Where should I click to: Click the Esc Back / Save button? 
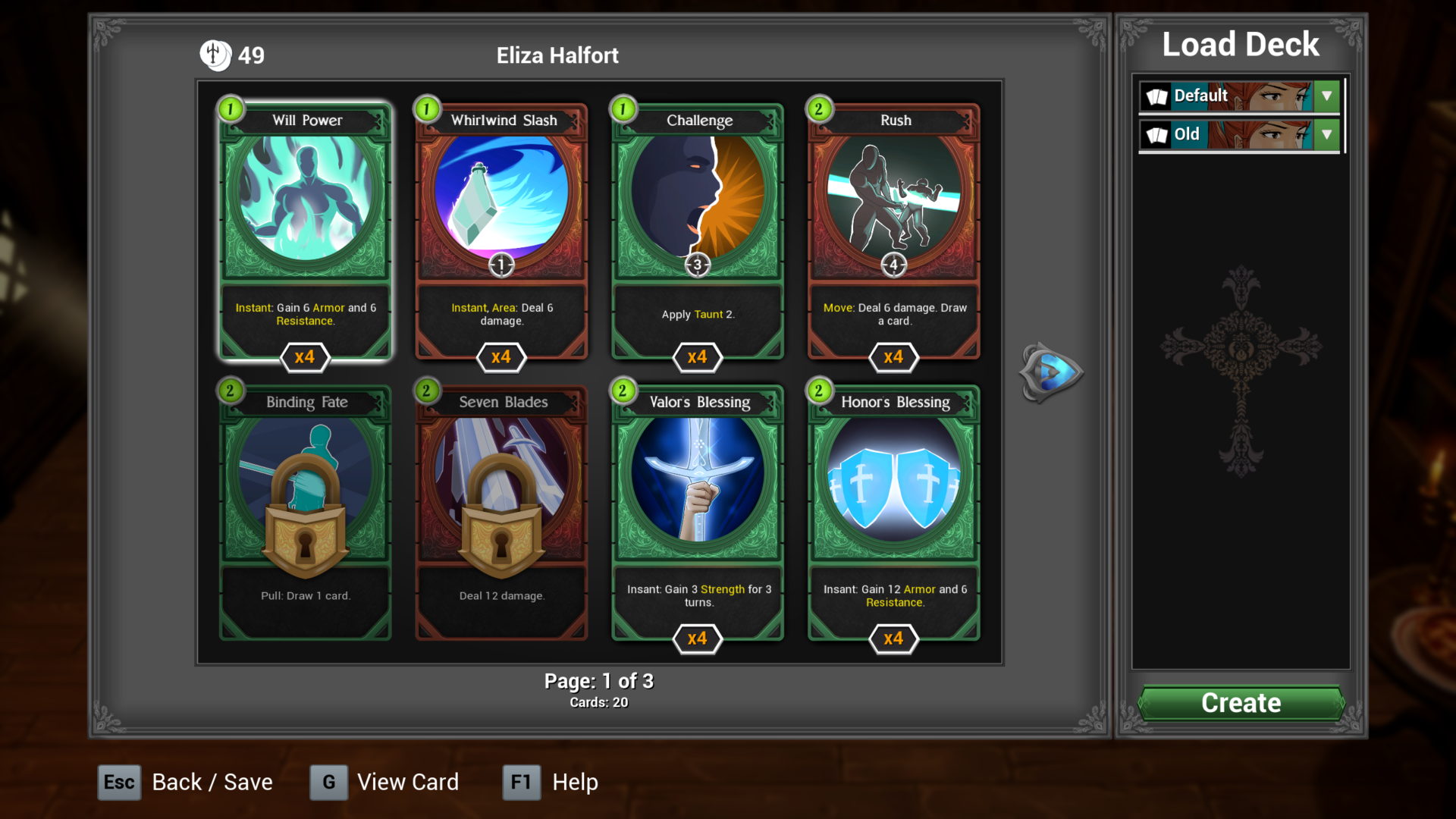tap(185, 782)
